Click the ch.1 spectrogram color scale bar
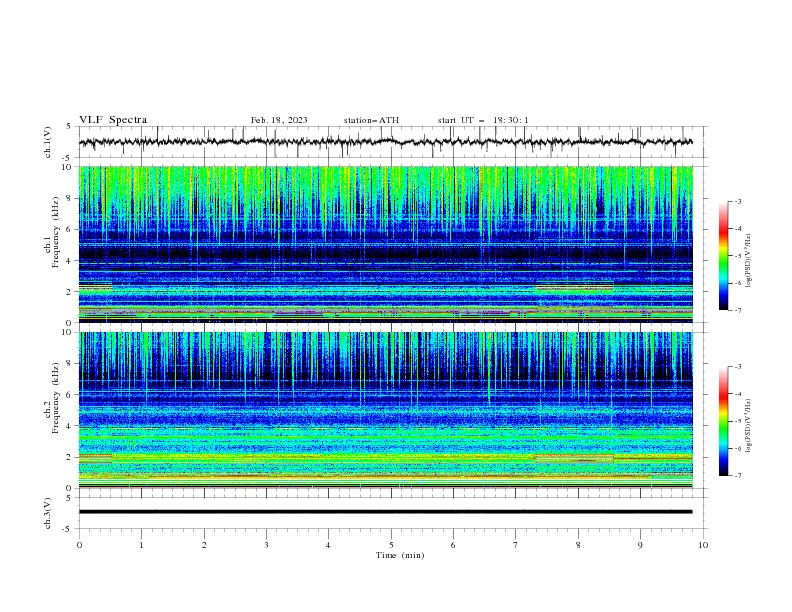792x612 pixels. (724, 256)
